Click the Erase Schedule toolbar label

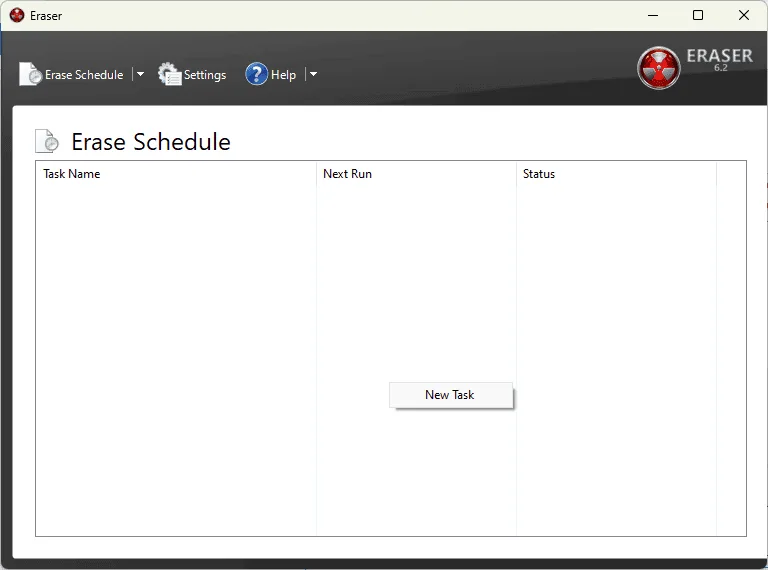[x=84, y=75]
